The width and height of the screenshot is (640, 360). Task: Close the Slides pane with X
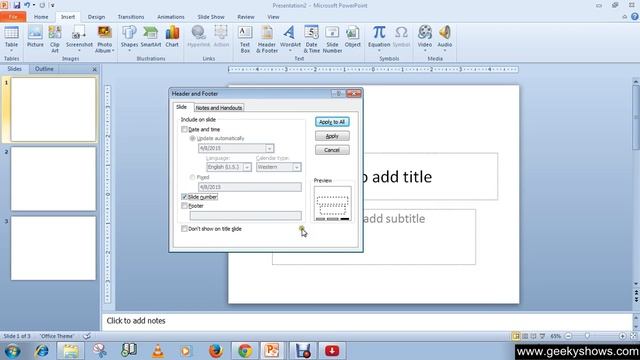coord(94,69)
